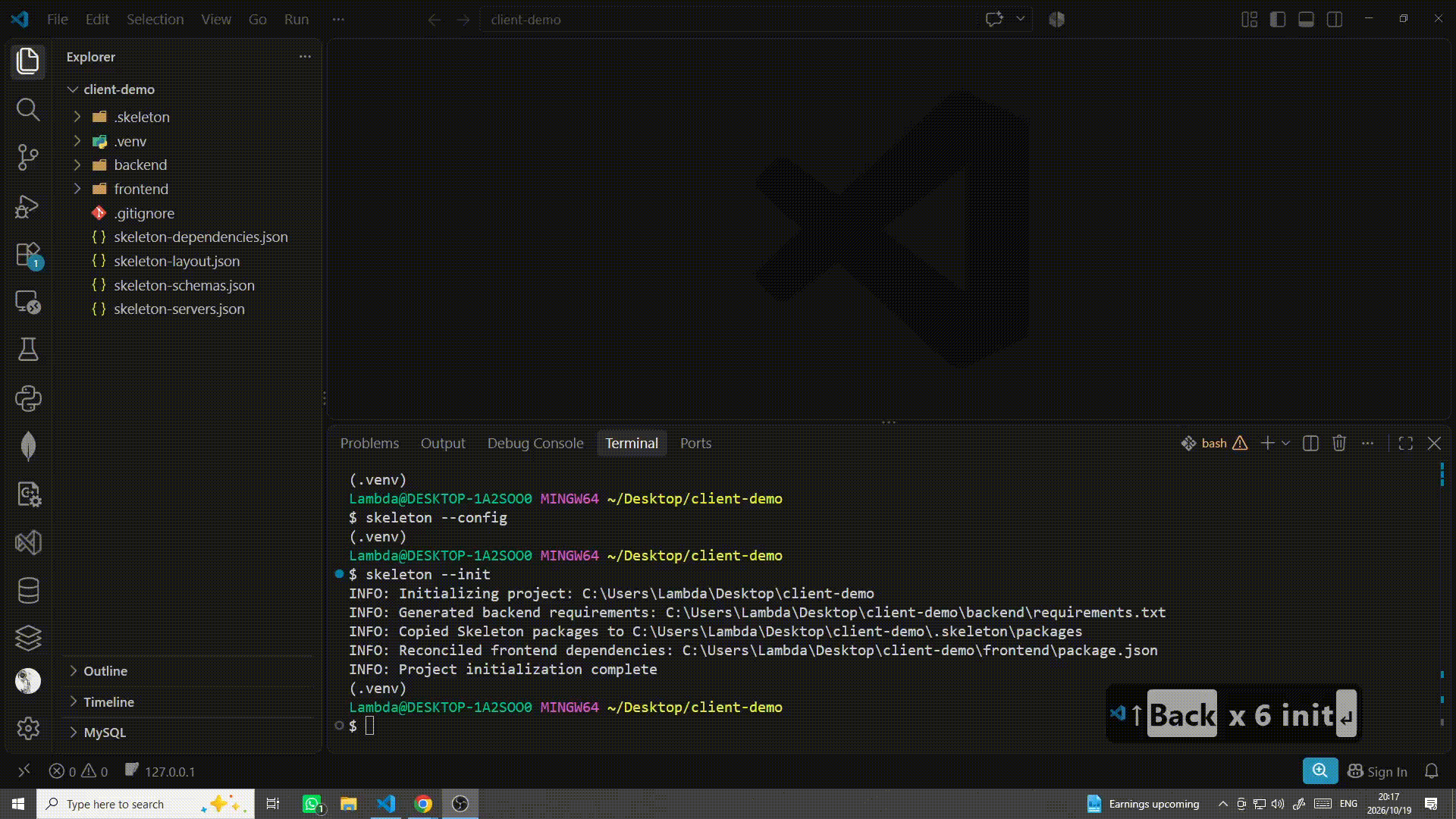1456x819 pixels.
Task: Switch to the Problems tab
Action: click(369, 444)
